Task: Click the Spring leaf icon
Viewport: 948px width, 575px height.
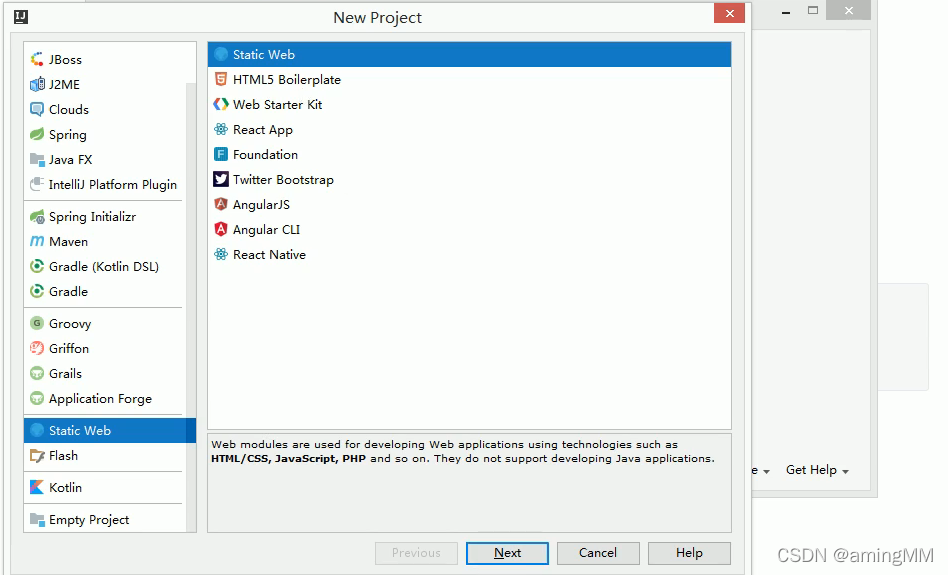Action: click(37, 134)
